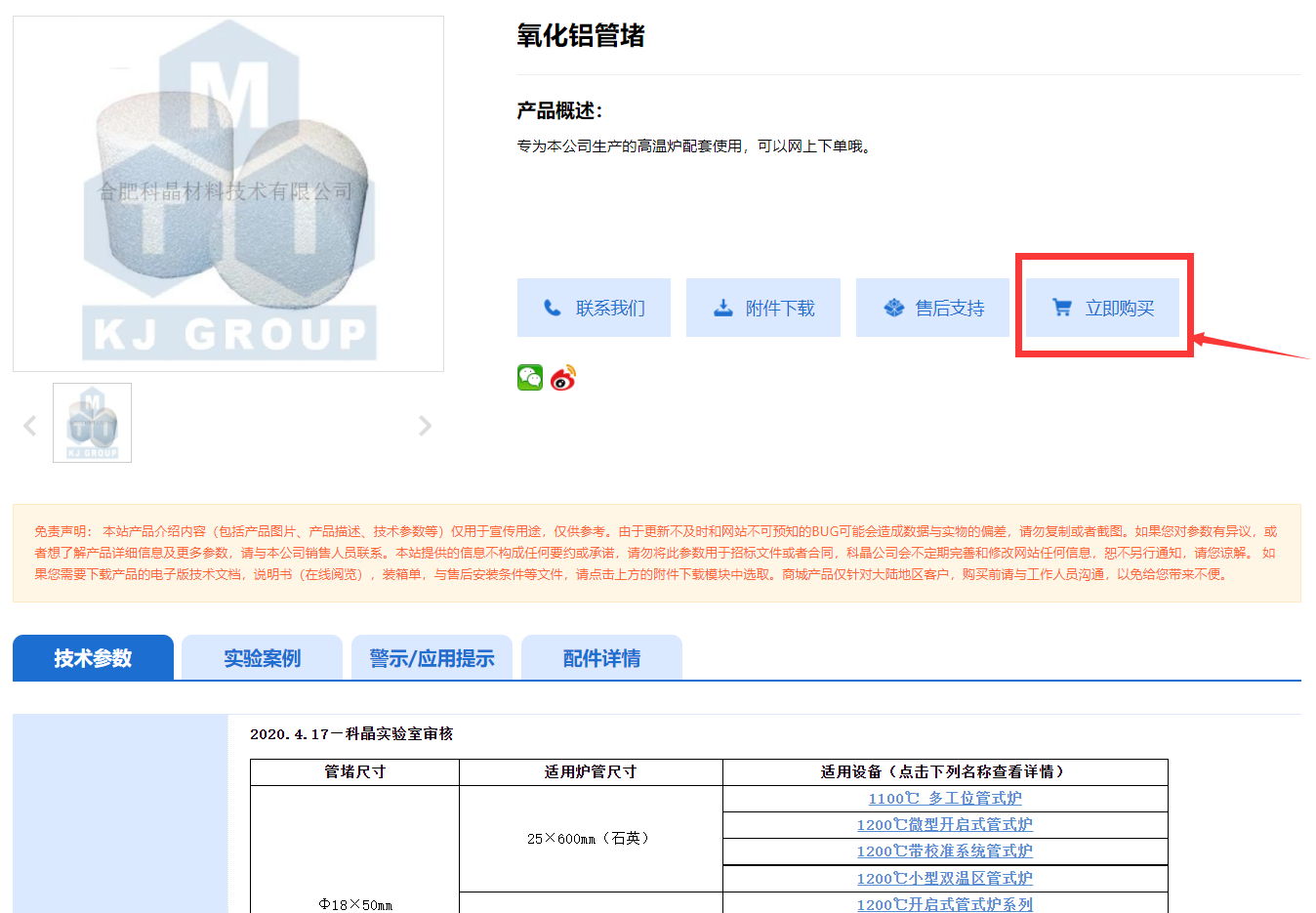Open the 1200℃小型双温区管式炉 link
Image resolution: width=1316 pixels, height=913 pixels.
[945, 879]
